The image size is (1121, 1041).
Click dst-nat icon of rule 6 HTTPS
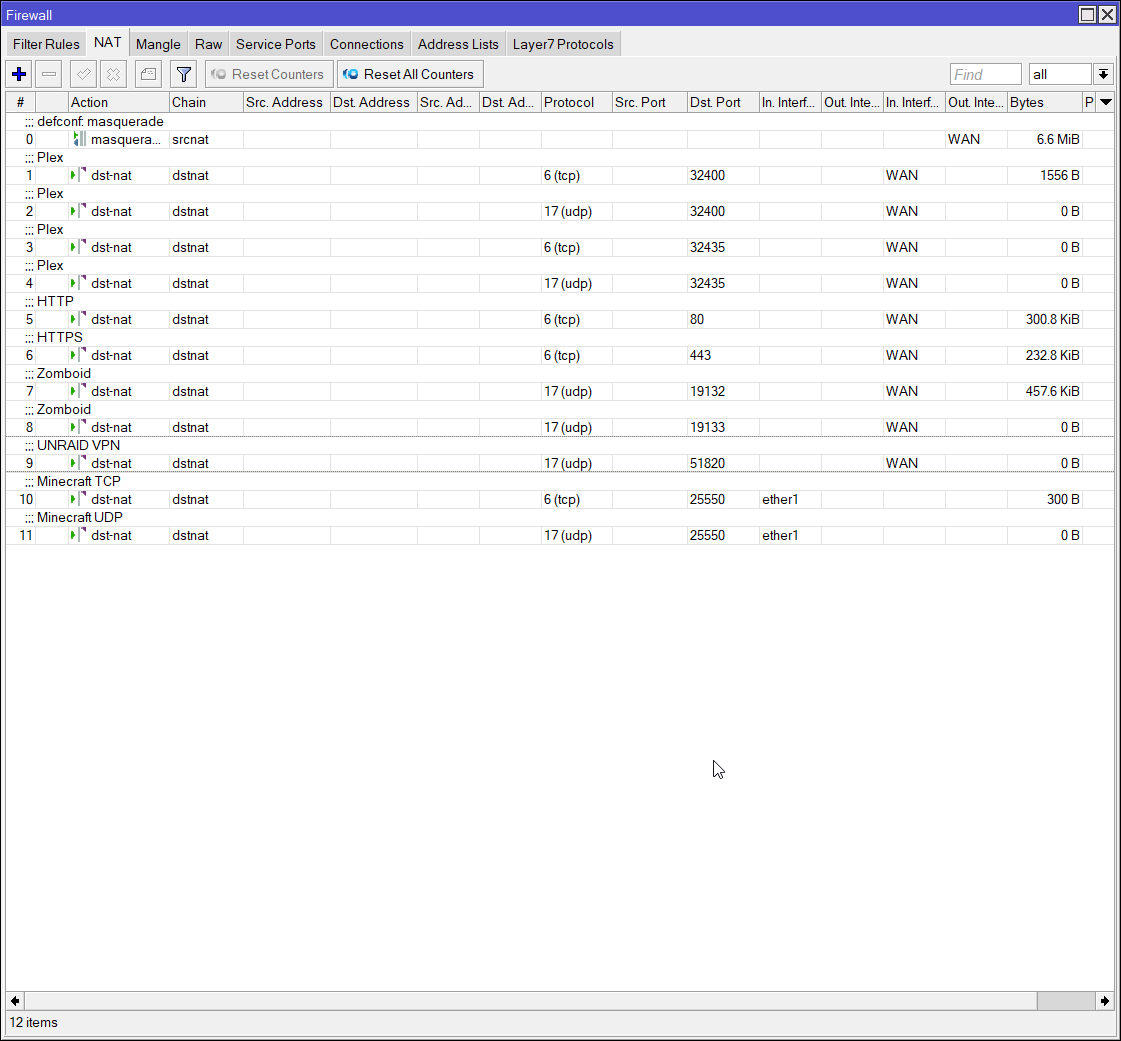click(x=79, y=355)
